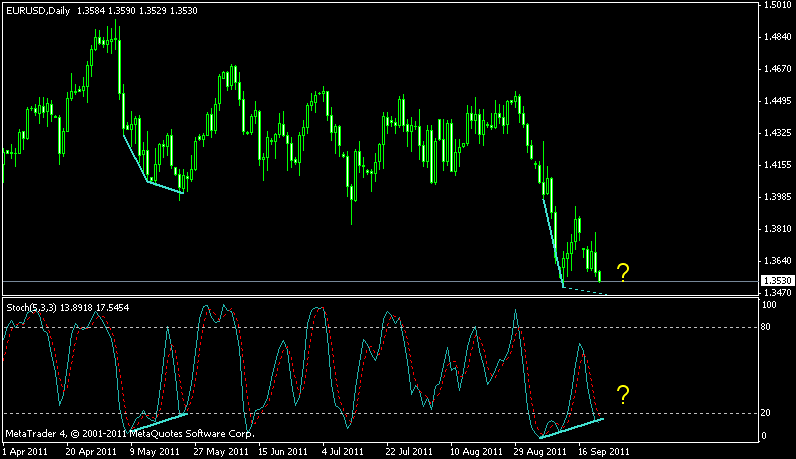The height and width of the screenshot is (459, 796).
Task: Click the 29 Aug 2011 date label
Action: 540,451
